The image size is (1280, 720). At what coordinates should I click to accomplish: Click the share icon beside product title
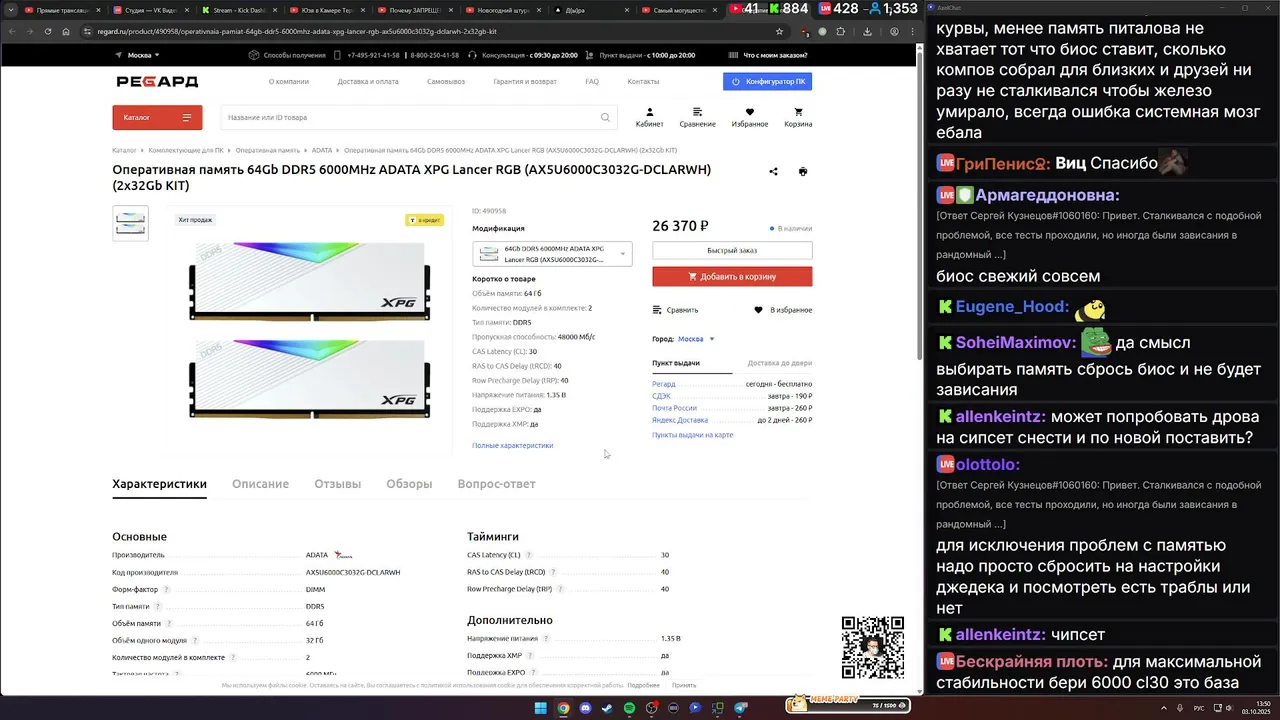[773, 171]
